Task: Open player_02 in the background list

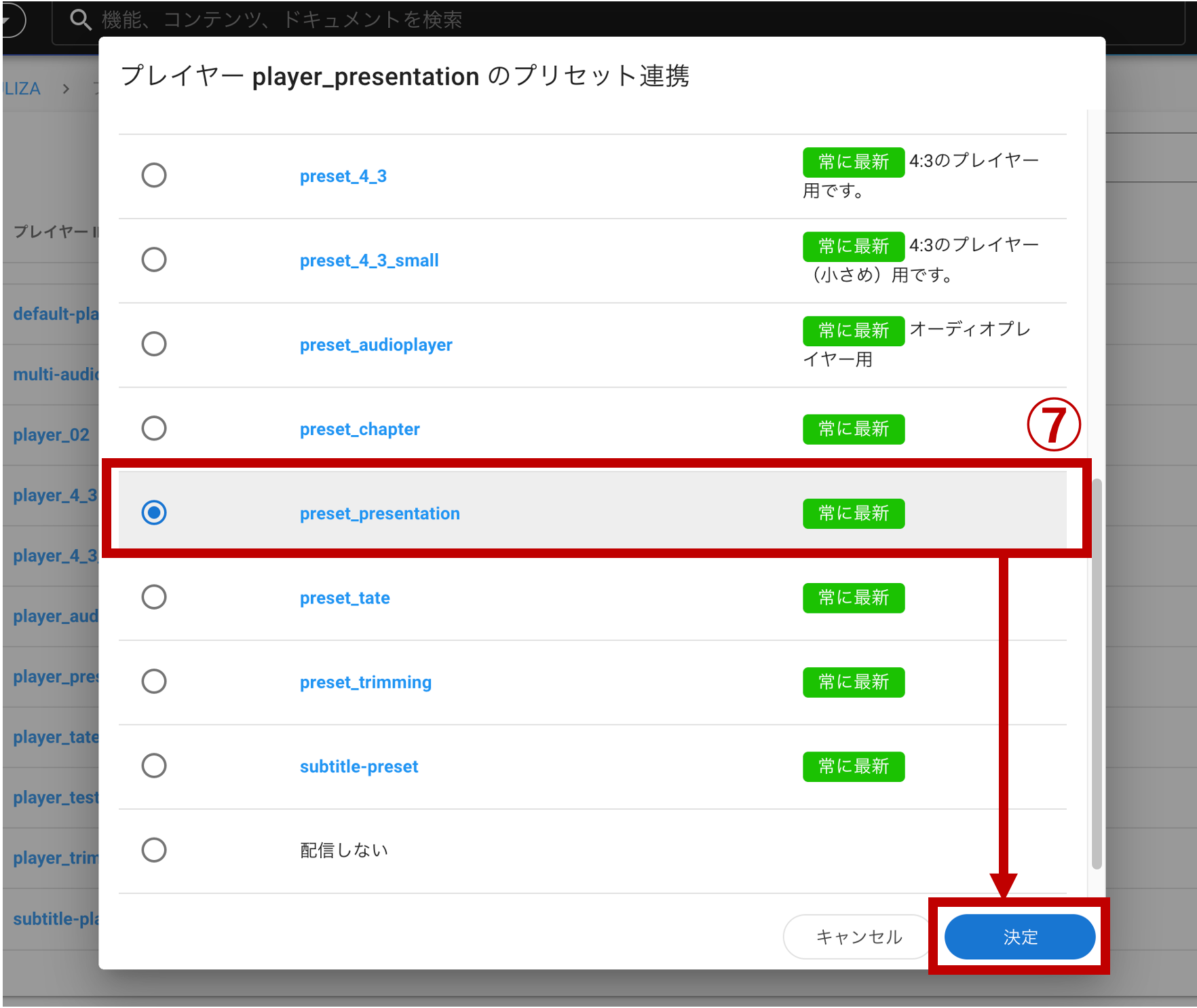Action: pyautogui.click(x=52, y=435)
